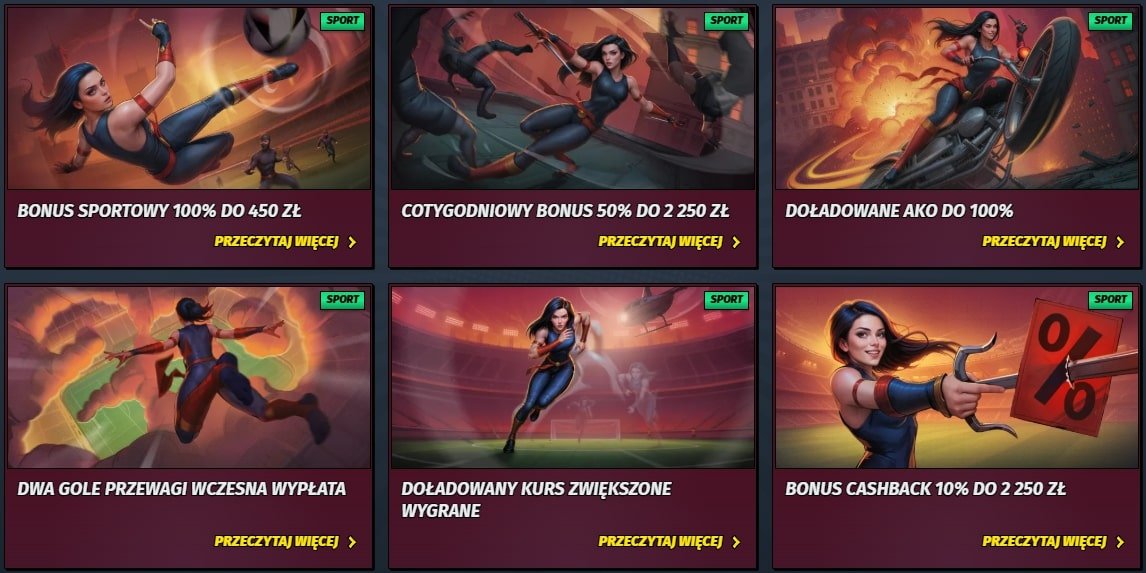Select the motorcycle explosion promo image
1146x573 pixels.
[x=957, y=99]
